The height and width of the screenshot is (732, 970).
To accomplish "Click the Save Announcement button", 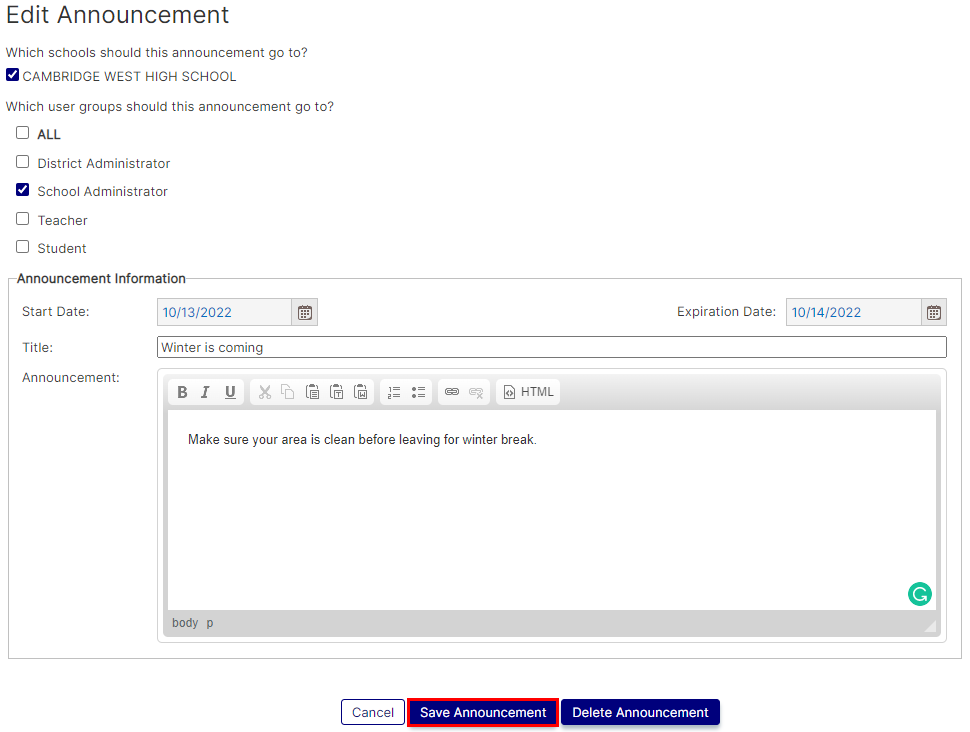I will click(x=483, y=712).
